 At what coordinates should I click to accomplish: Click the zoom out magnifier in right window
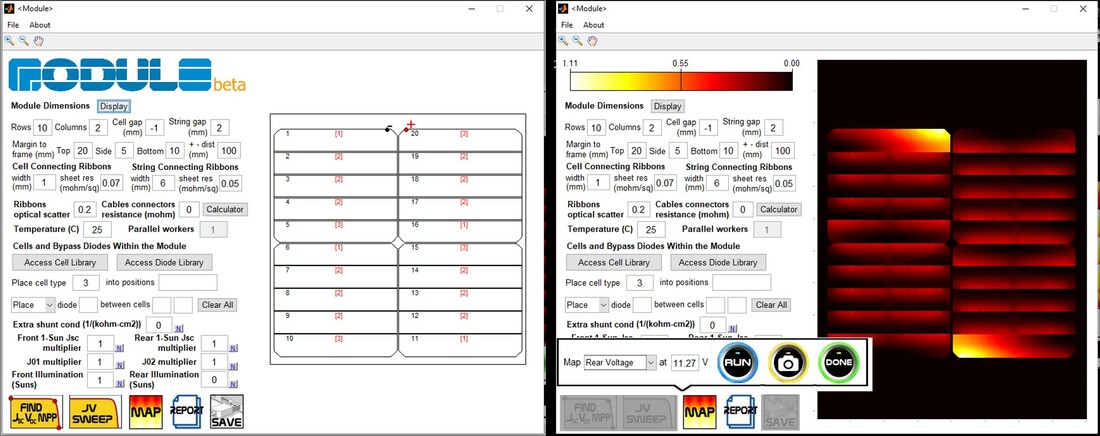tap(577, 41)
